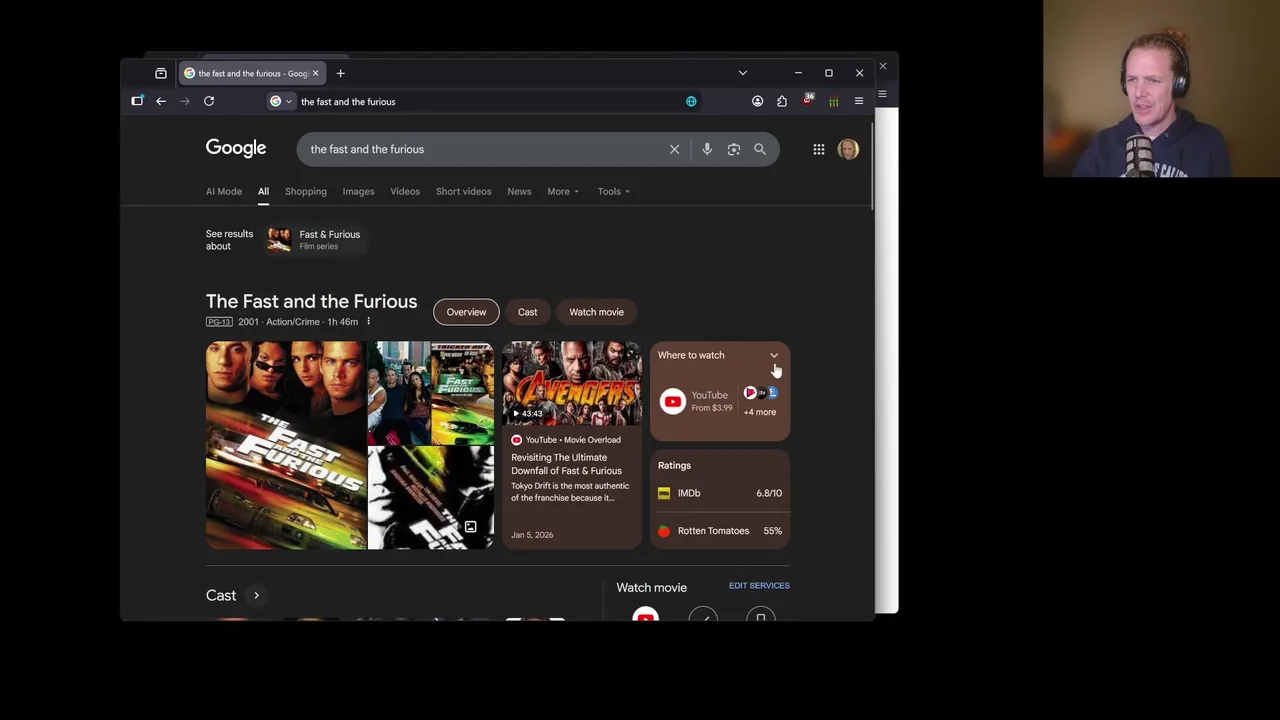The image size is (1280, 720).
Task: Expand the Cast section arrow
Action: point(256,595)
